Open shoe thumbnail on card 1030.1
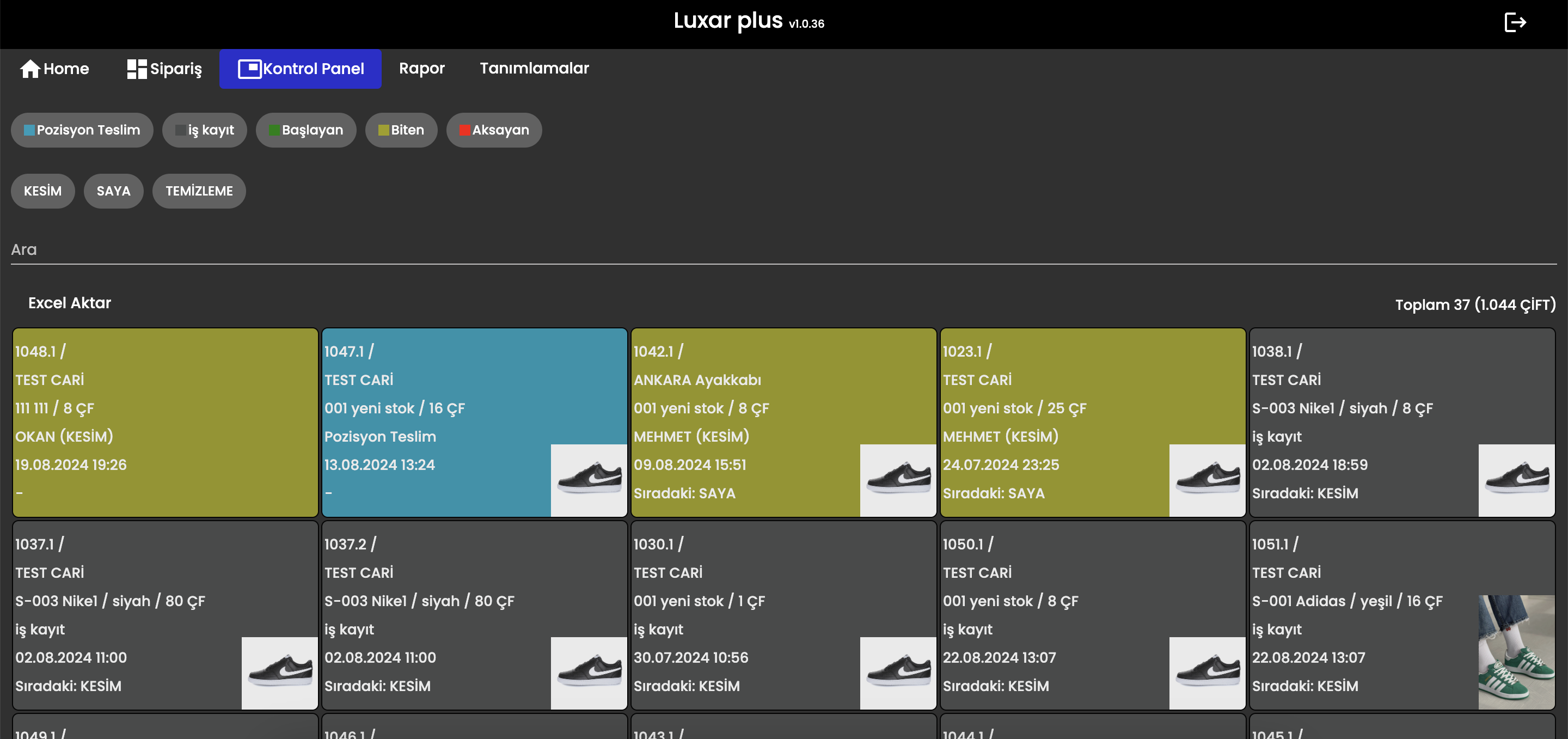 pos(898,673)
